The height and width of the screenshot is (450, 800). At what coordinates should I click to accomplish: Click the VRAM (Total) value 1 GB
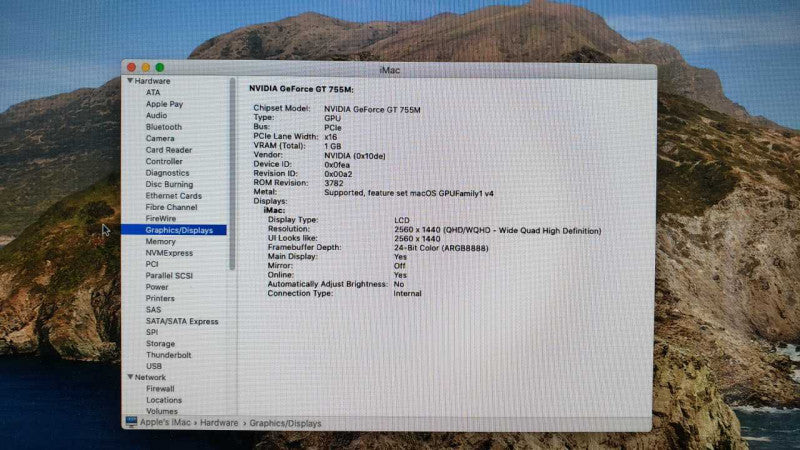(333, 146)
